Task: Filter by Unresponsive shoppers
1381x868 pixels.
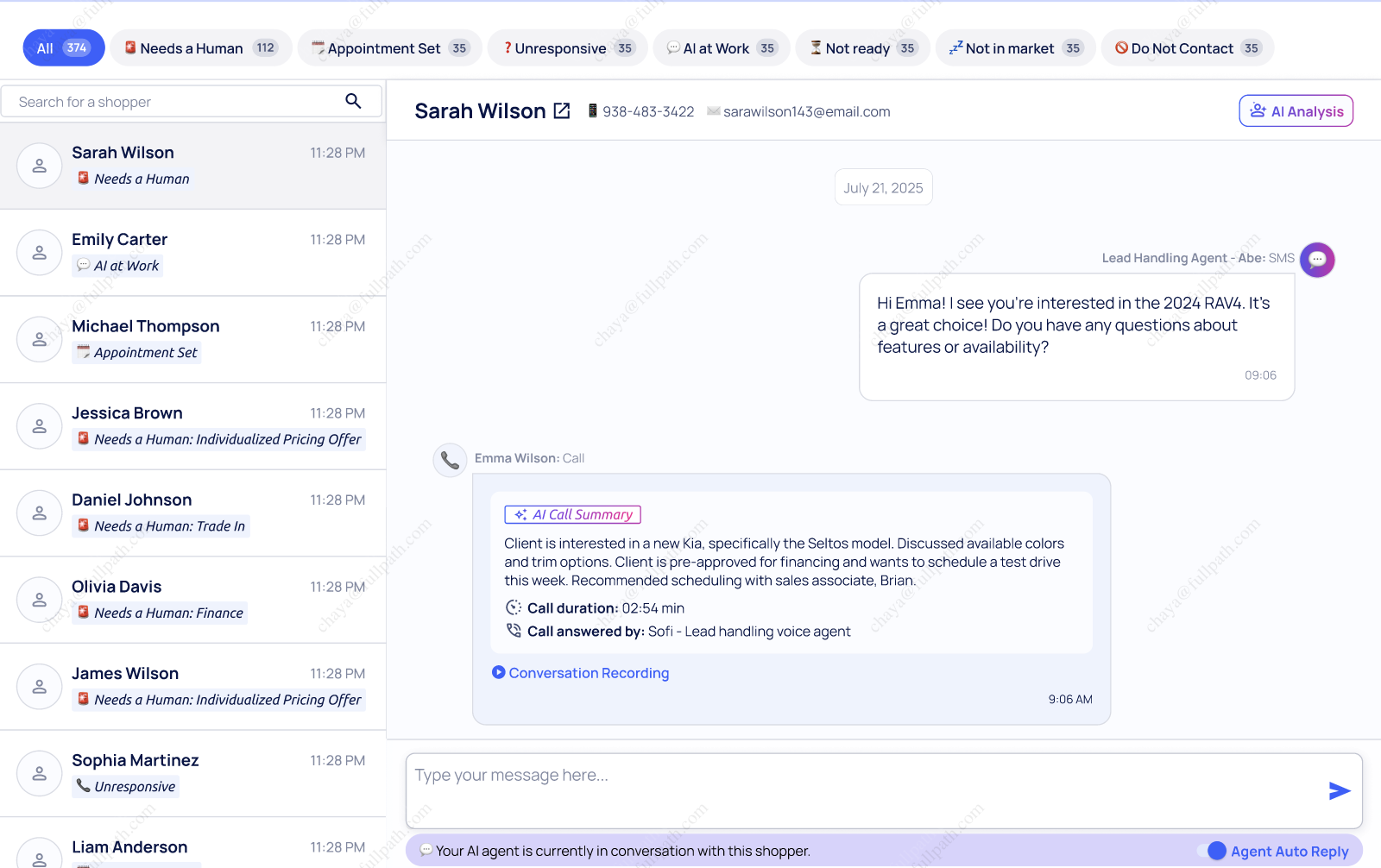Action: click(567, 48)
